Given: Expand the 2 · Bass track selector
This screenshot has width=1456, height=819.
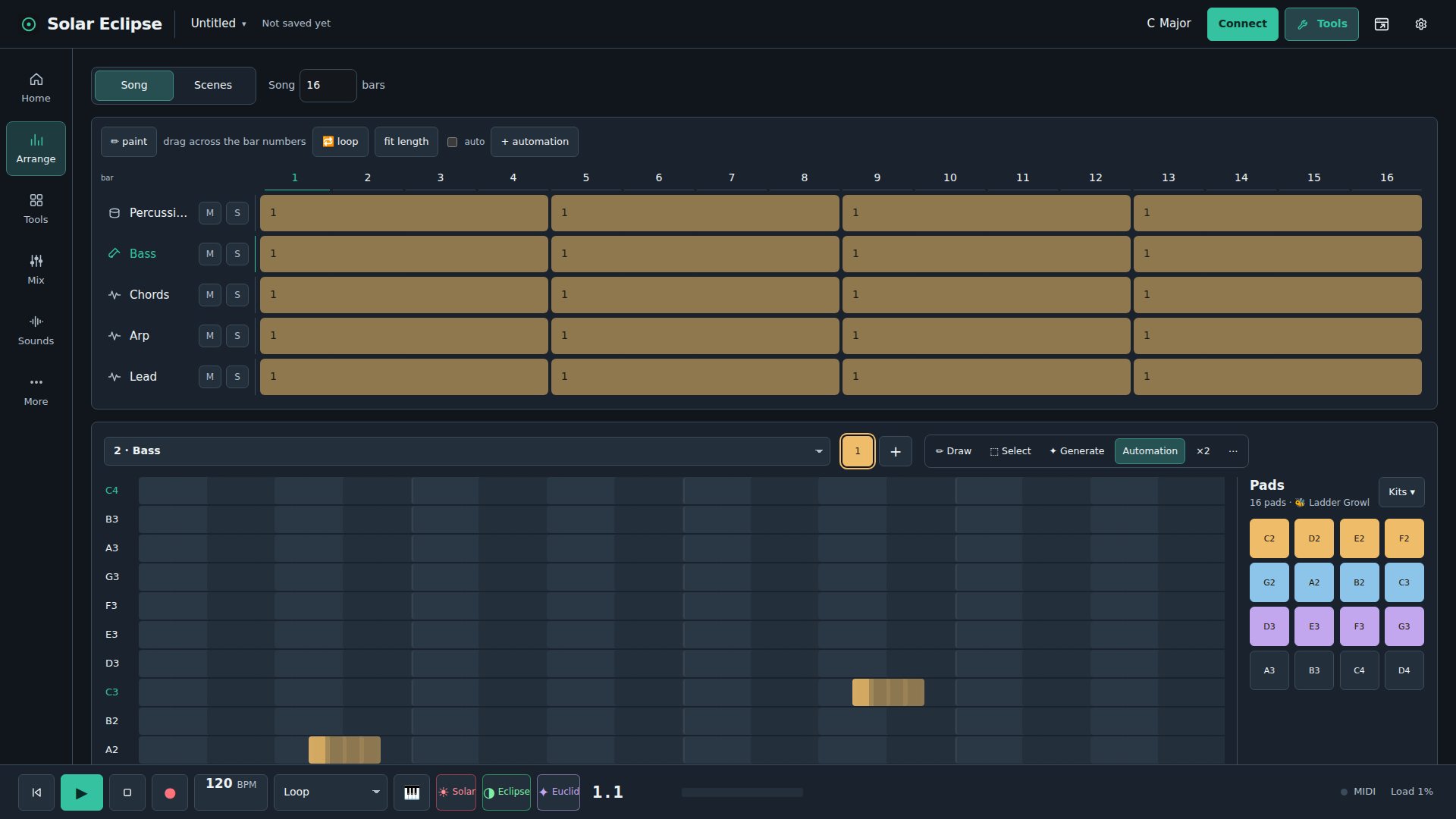Looking at the screenshot, I should (x=467, y=451).
